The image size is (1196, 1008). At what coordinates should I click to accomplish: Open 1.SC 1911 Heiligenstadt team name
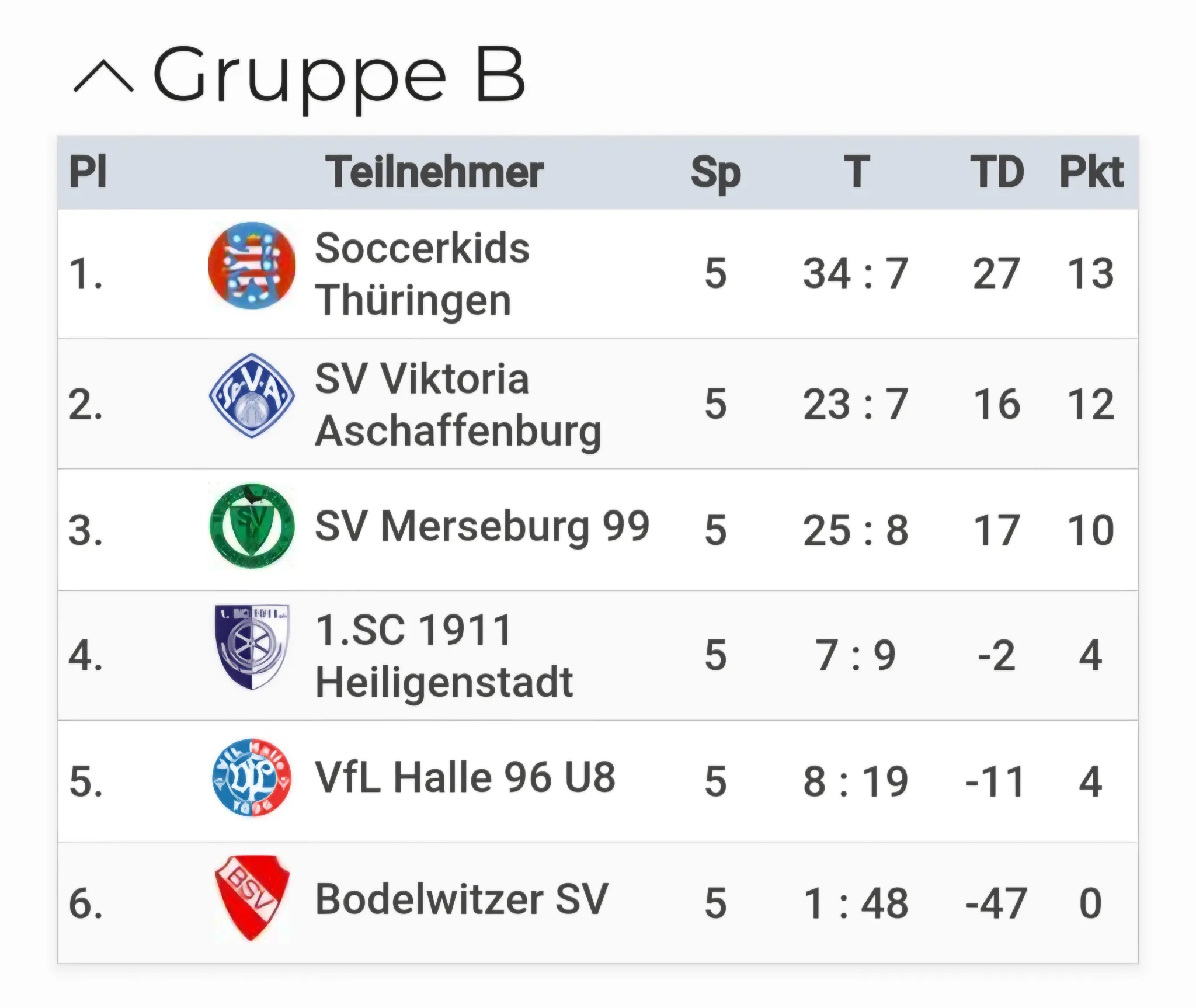coord(444,656)
